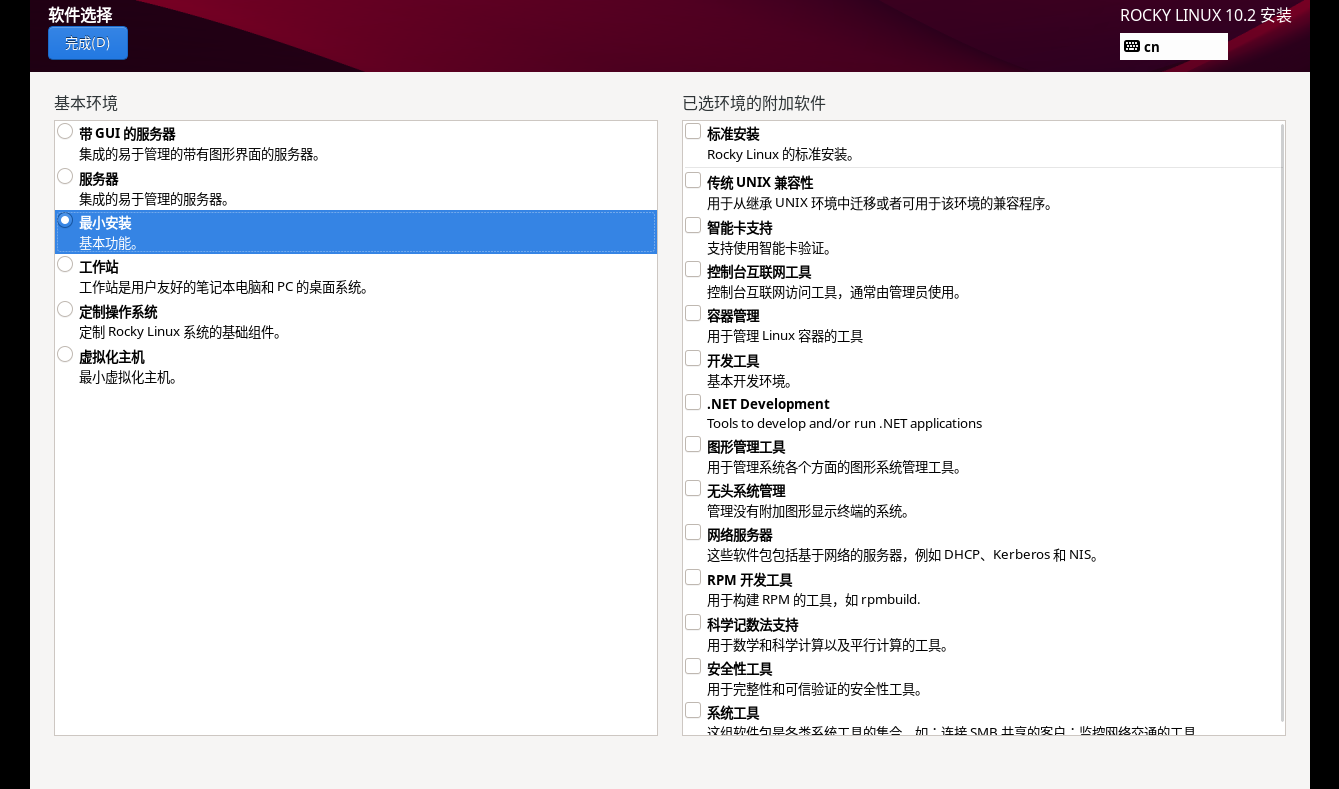Image resolution: width=1339 pixels, height=789 pixels.
Task: Click the text 基本开发环境。
Action: point(750,382)
